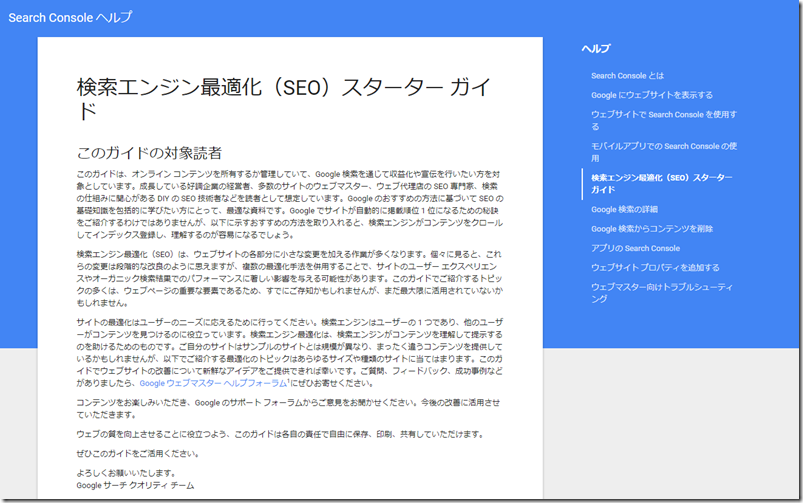Select ウェブサイト プロパティを追加する

654,268
